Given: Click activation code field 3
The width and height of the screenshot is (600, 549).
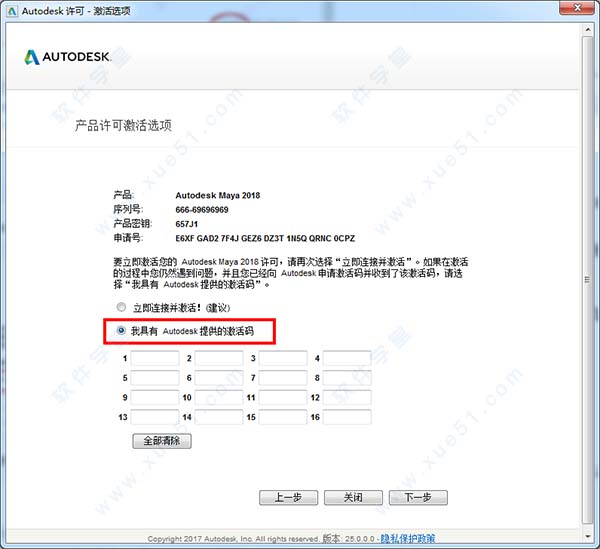Looking at the screenshot, I should coord(283,358).
